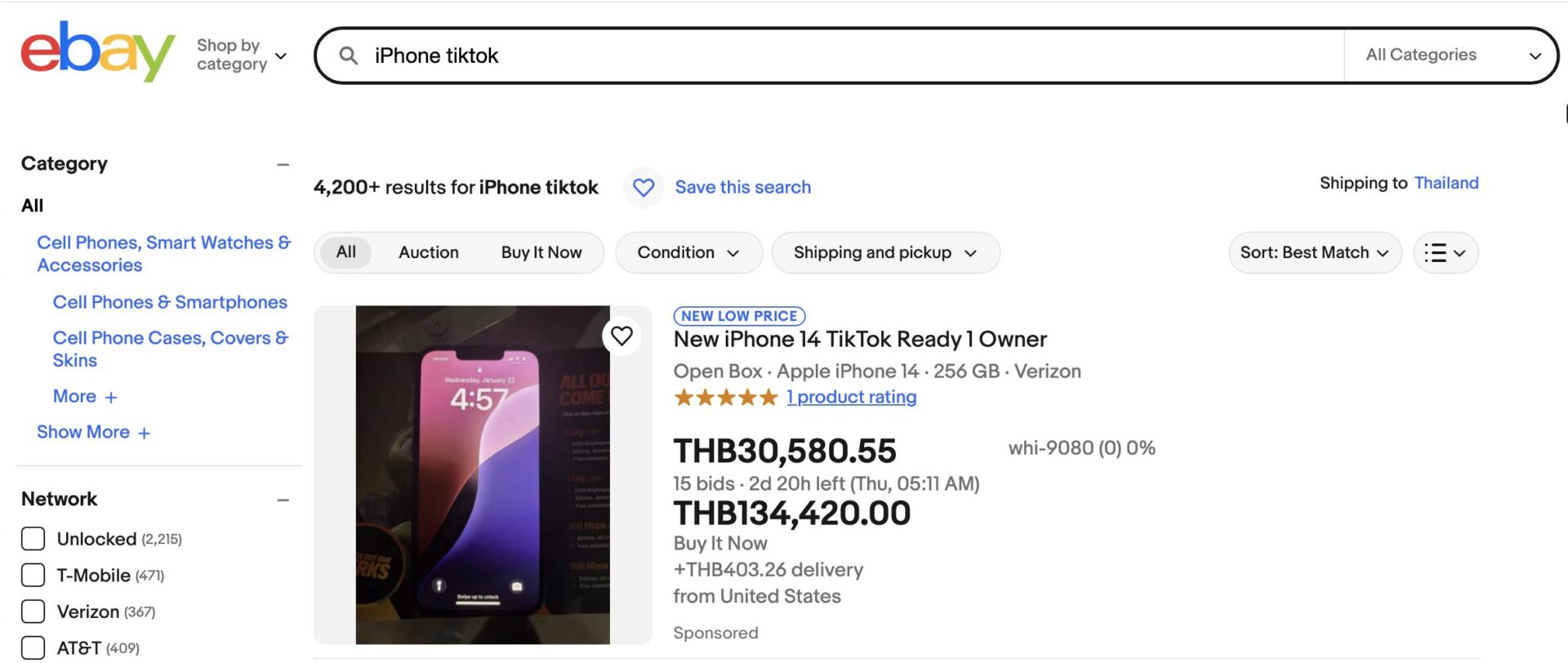
Task: Collapse the Category section minus icon
Action: coord(283,165)
